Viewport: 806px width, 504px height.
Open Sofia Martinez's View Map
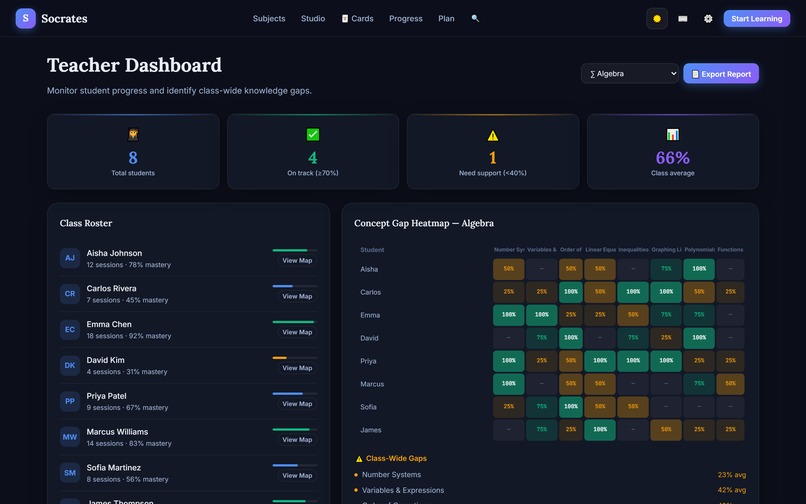297,476
